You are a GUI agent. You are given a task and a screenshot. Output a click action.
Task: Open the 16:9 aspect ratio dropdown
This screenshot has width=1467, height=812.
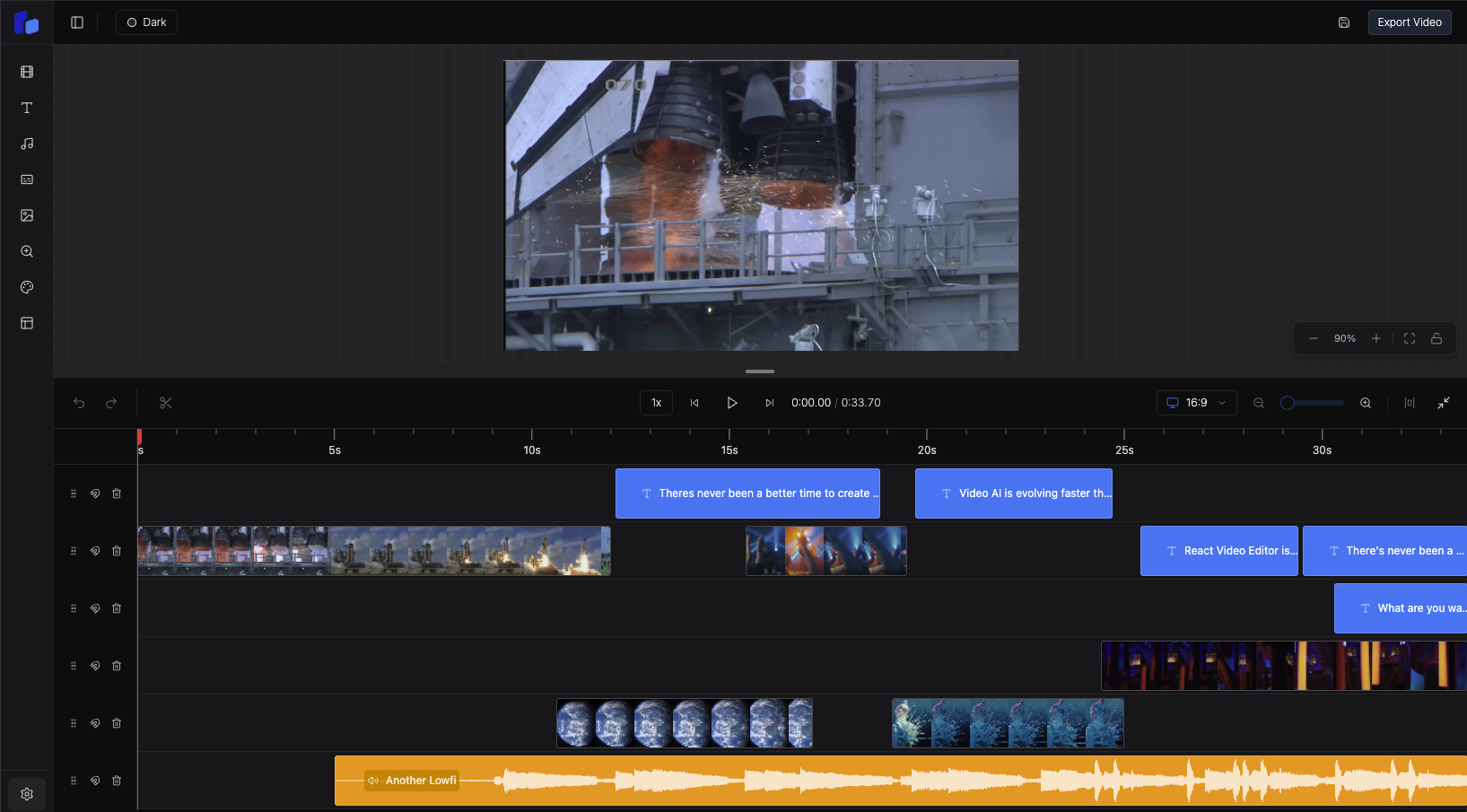click(x=1197, y=403)
